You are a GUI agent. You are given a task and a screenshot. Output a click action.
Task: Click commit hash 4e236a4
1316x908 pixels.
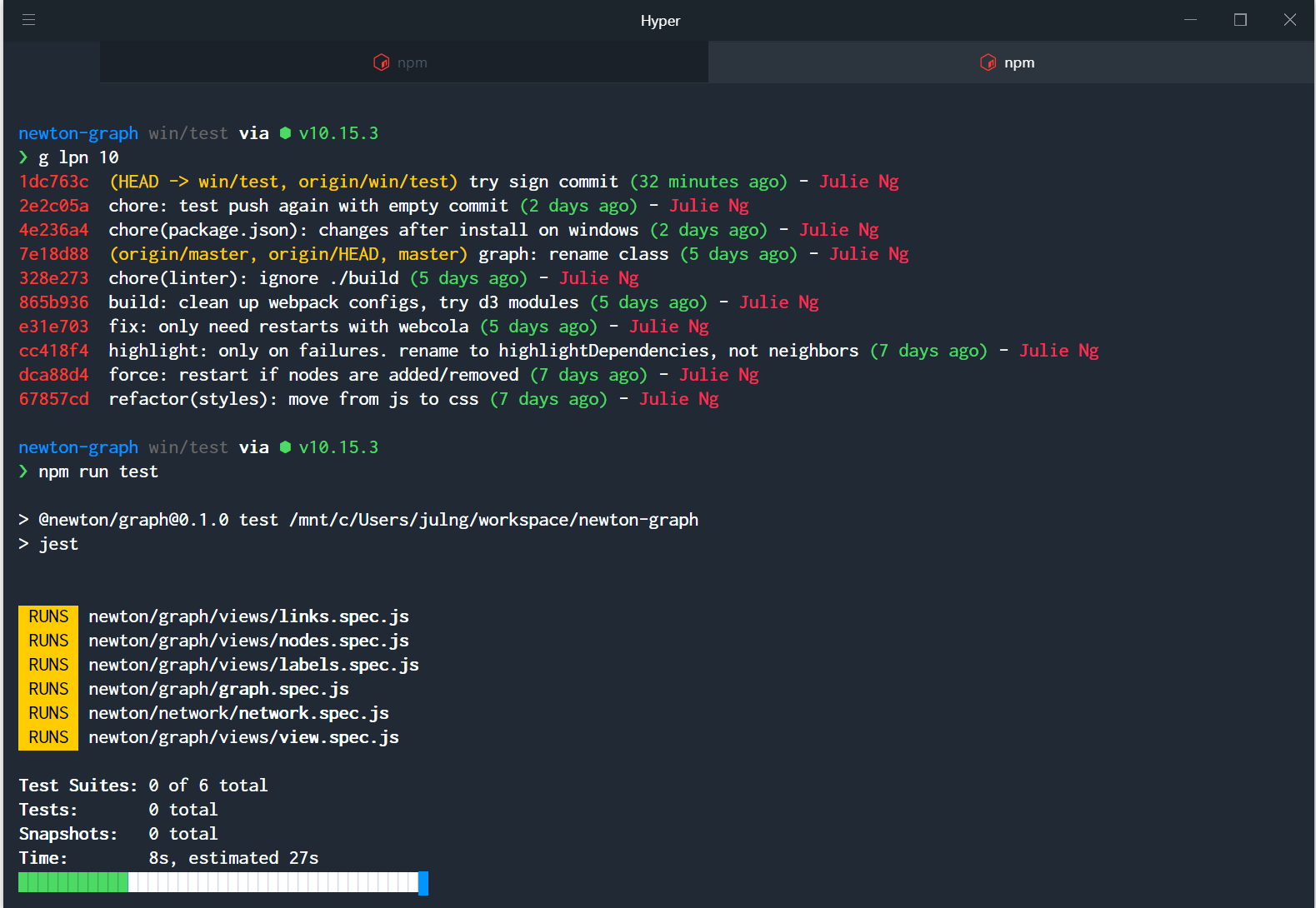click(x=54, y=230)
